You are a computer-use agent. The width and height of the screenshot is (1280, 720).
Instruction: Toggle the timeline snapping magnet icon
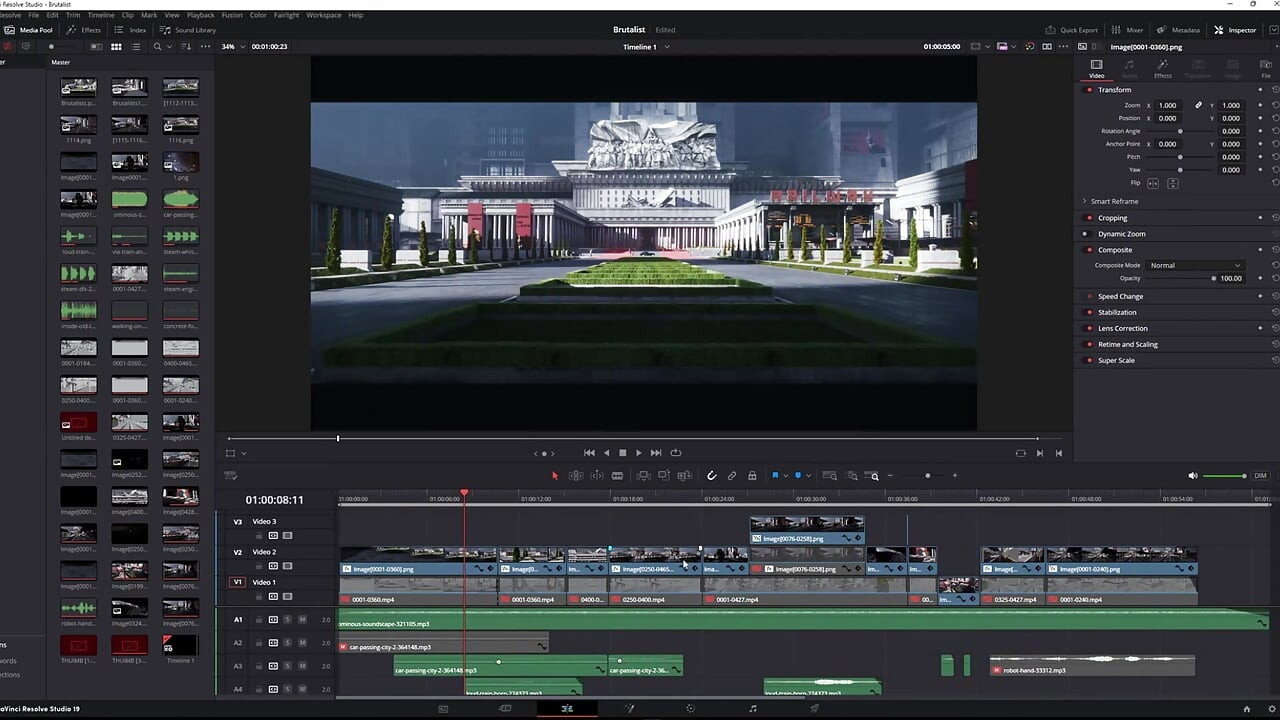pyautogui.click(x=712, y=476)
